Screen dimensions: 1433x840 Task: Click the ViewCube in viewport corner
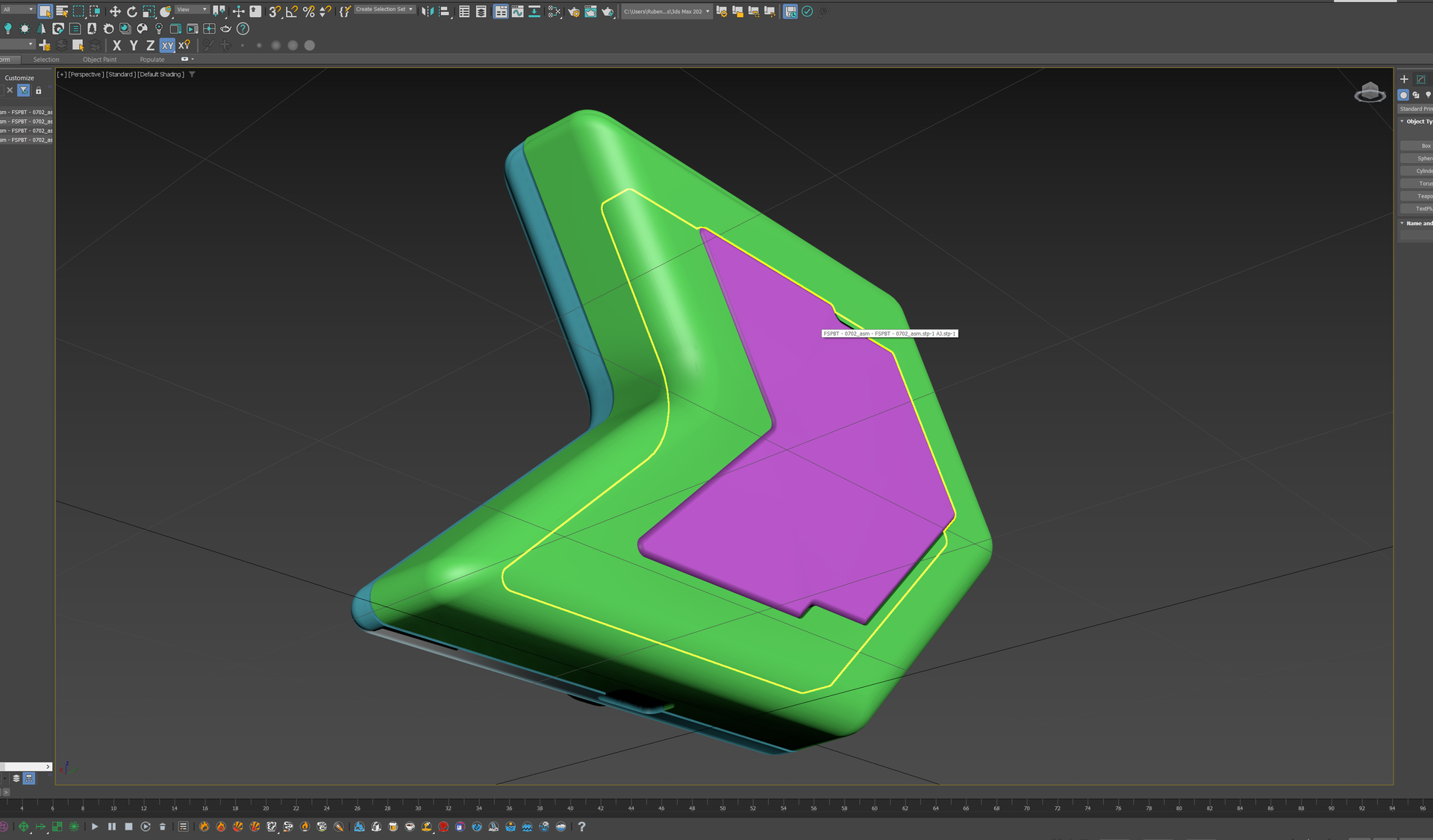(1370, 93)
